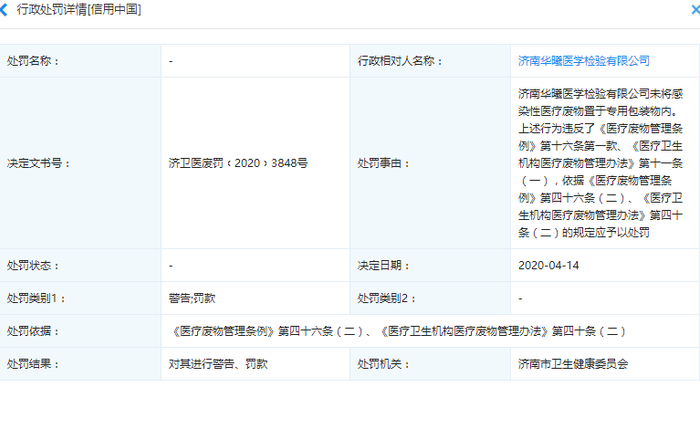This screenshot has width=700, height=429.
Task: Click the 处罚类别1 label cell
Action: tap(80, 298)
